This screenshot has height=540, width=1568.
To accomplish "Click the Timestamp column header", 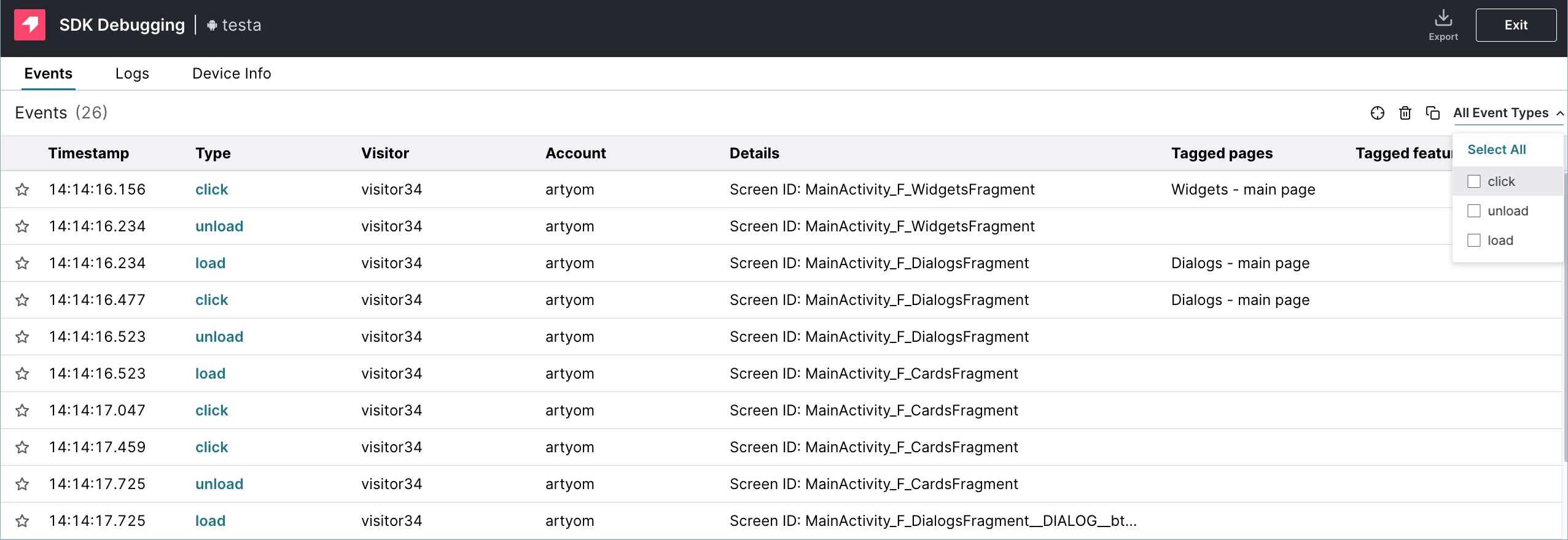I will pyautogui.click(x=88, y=153).
